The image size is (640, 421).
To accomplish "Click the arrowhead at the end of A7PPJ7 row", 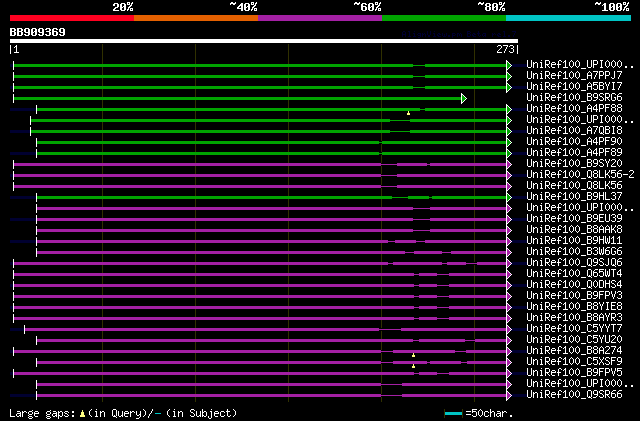I will click(x=509, y=76).
